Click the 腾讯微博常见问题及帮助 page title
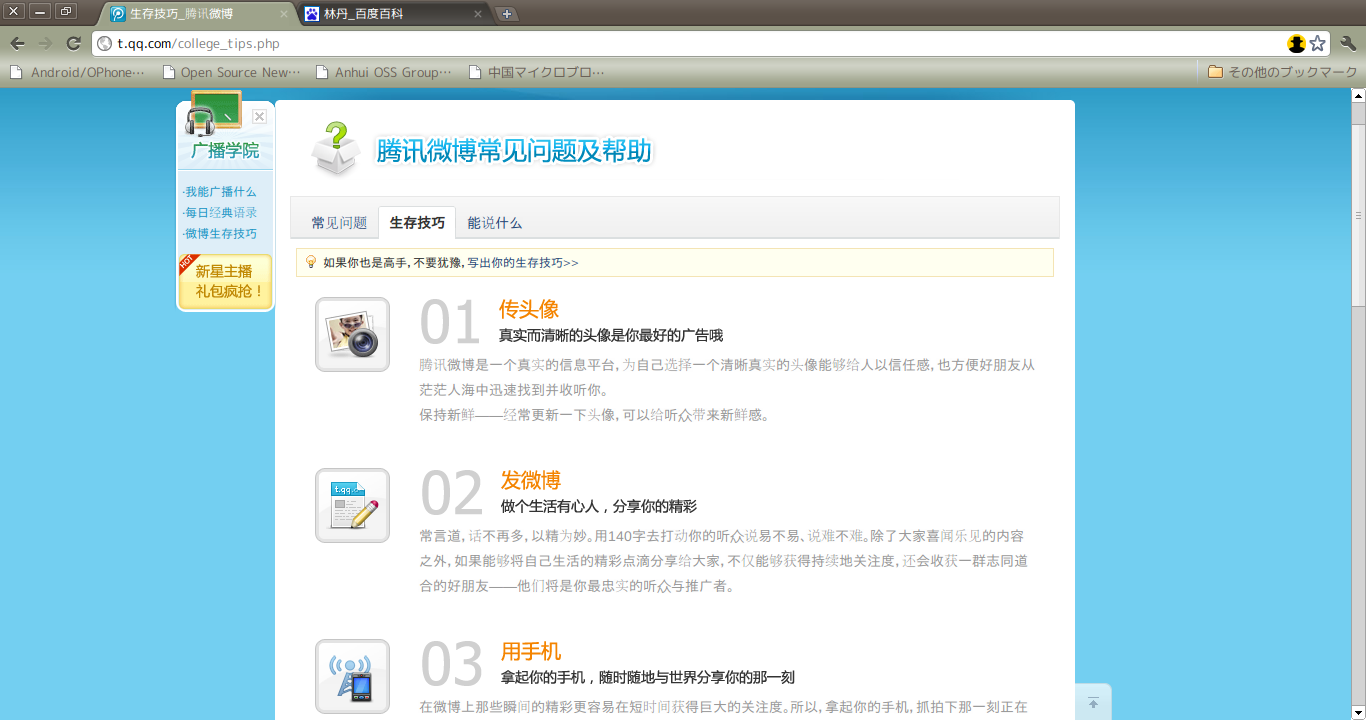1366x720 pixels. (514, 151)
